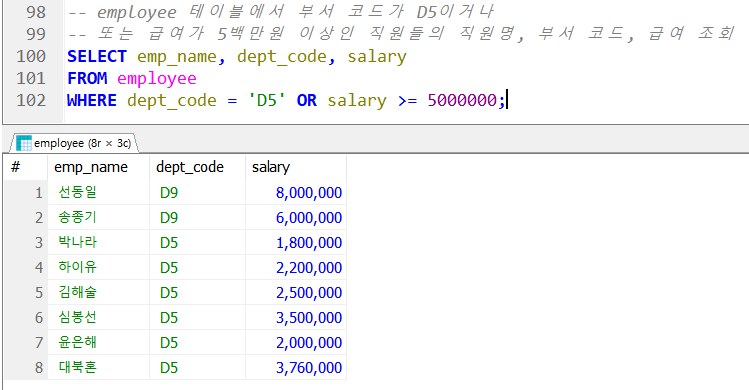Click salary in the SELECT line

tap(377, 57)
